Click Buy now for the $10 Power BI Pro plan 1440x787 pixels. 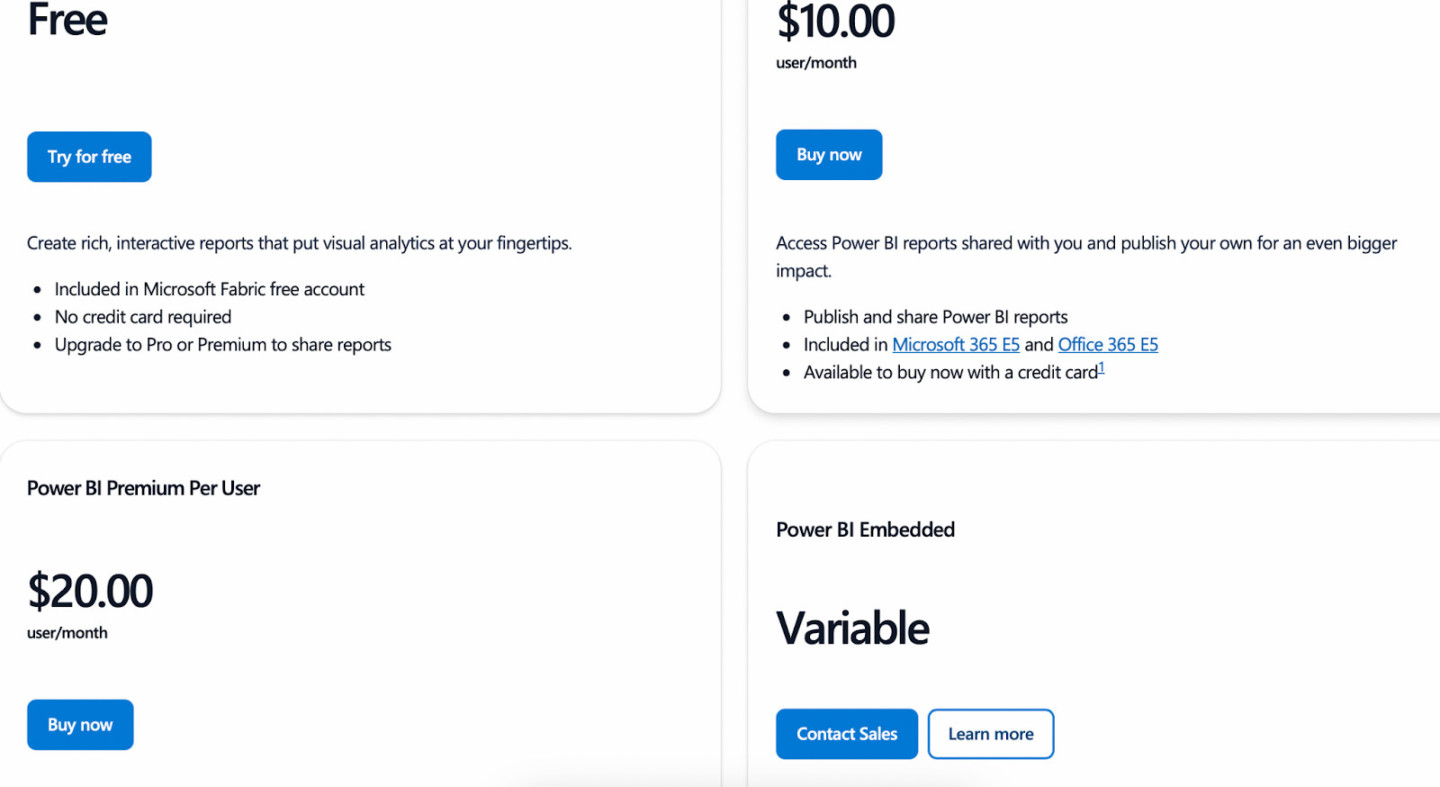pos(828,154)
